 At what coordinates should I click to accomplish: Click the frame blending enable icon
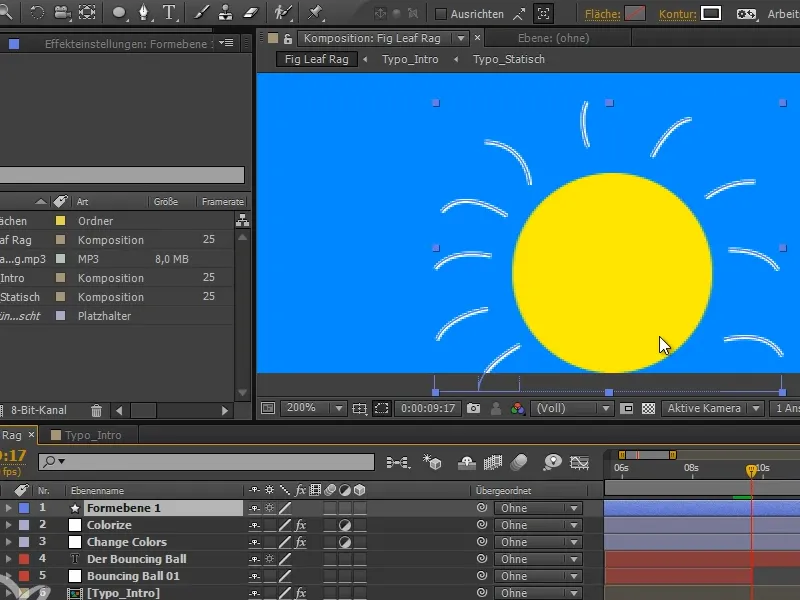coord(493,462)
